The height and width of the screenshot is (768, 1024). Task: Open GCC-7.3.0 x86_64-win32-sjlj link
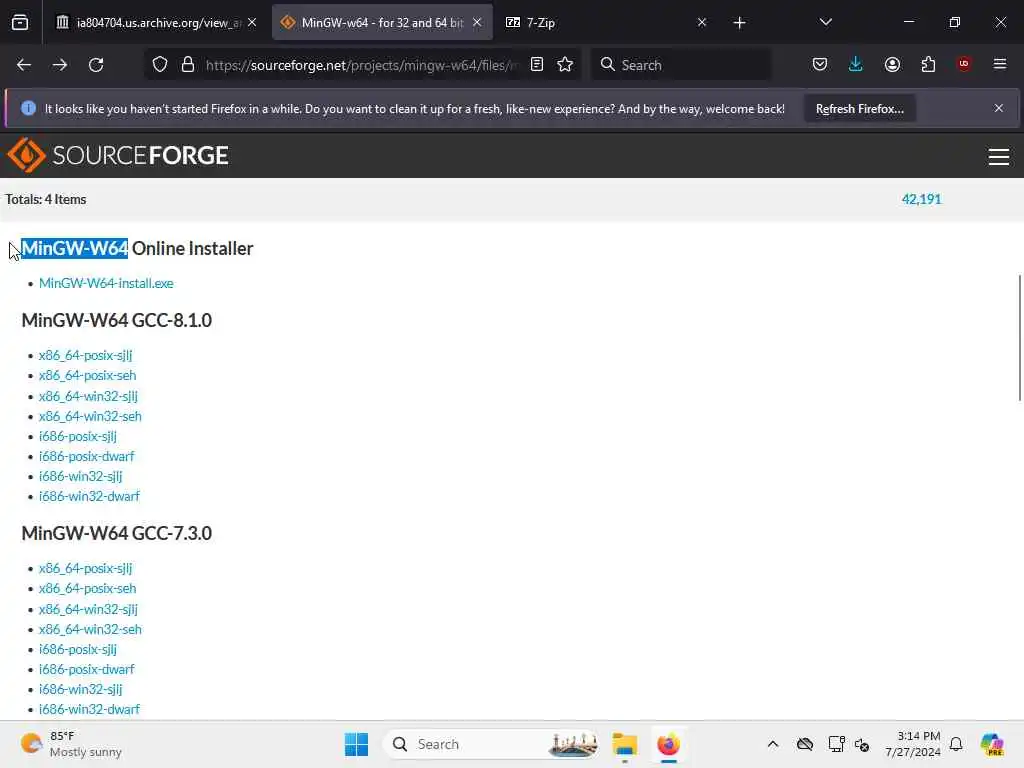click(88, 609)
